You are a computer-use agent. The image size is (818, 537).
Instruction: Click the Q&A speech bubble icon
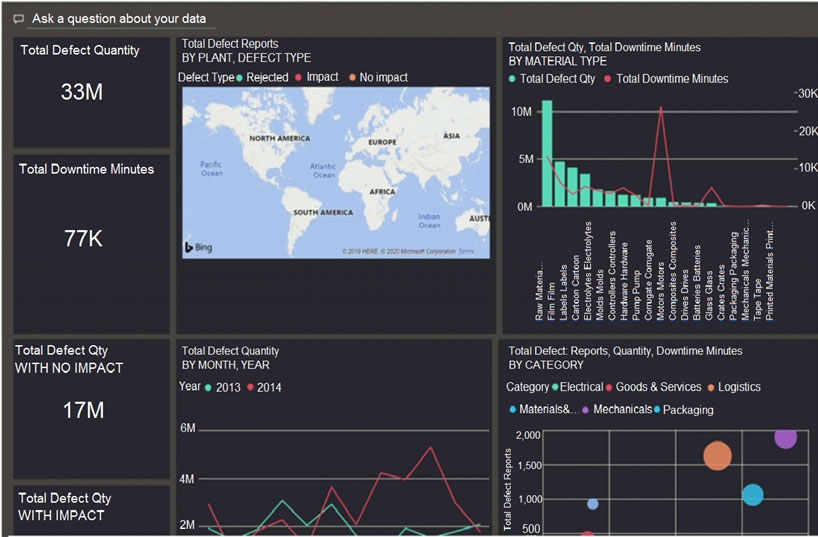pos(19,19)
